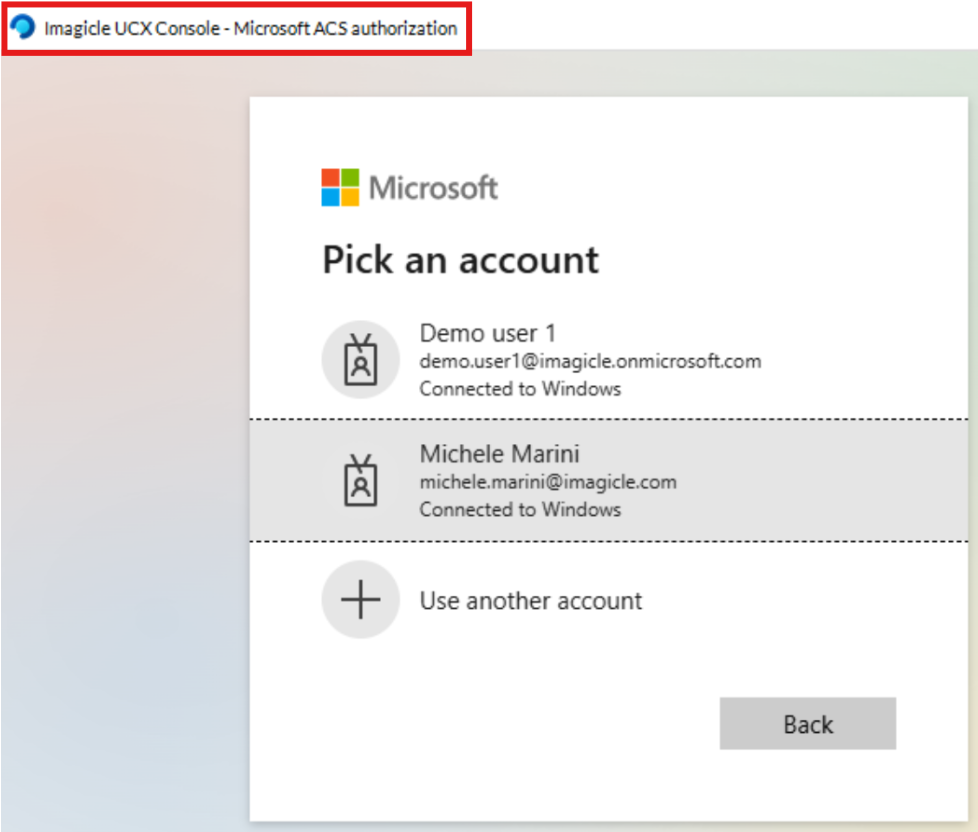Click the Microsoft wordmark text
Viewport: 978px width, 832px height.
[x=433, y=187]
